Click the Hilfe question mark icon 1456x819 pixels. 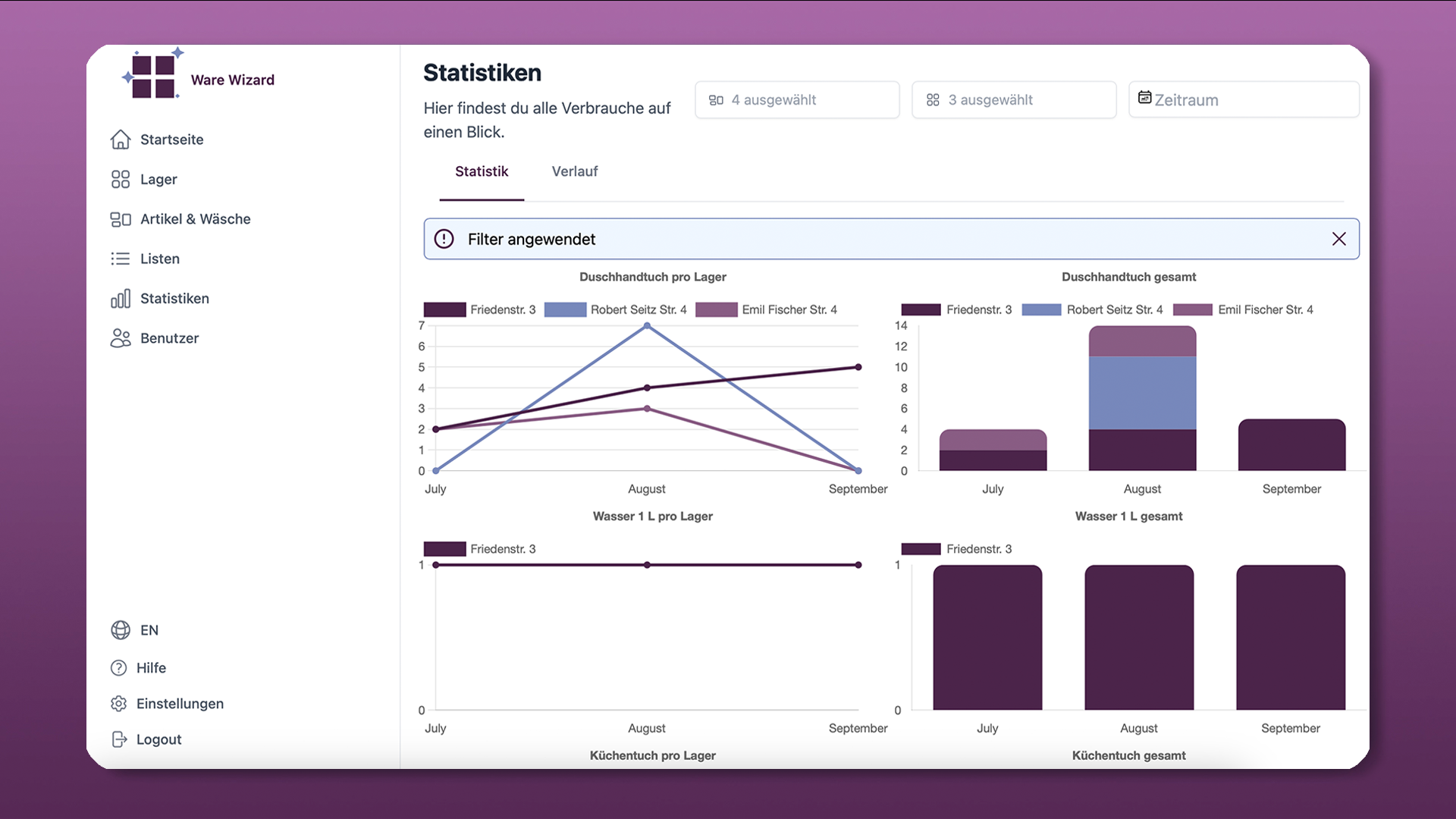119,668
